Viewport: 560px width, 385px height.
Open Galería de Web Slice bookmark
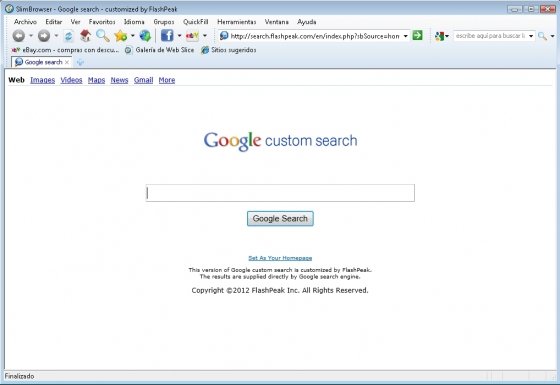coord(160,50)
